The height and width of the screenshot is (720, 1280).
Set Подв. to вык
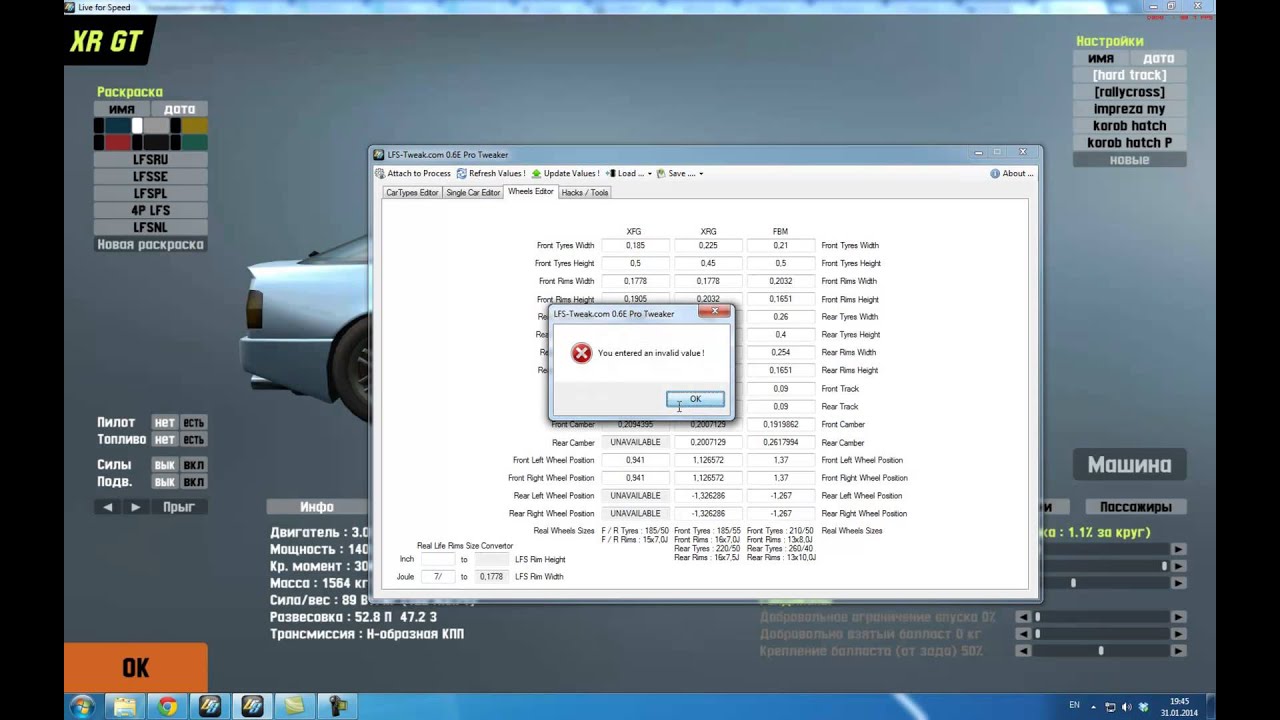pyautogui.click(x=165, y=482)
